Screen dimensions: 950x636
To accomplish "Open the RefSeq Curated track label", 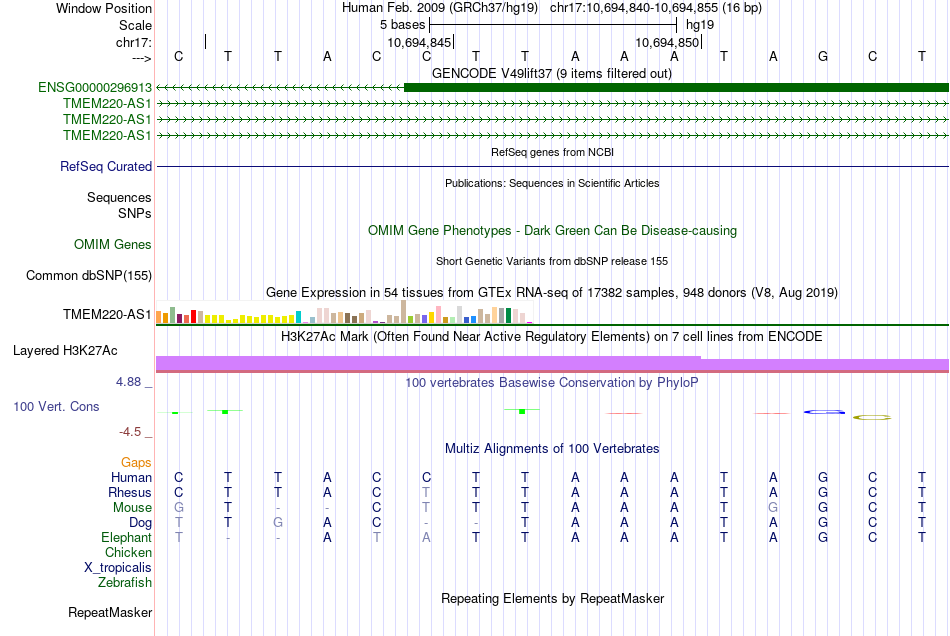I will pos(105,167).
